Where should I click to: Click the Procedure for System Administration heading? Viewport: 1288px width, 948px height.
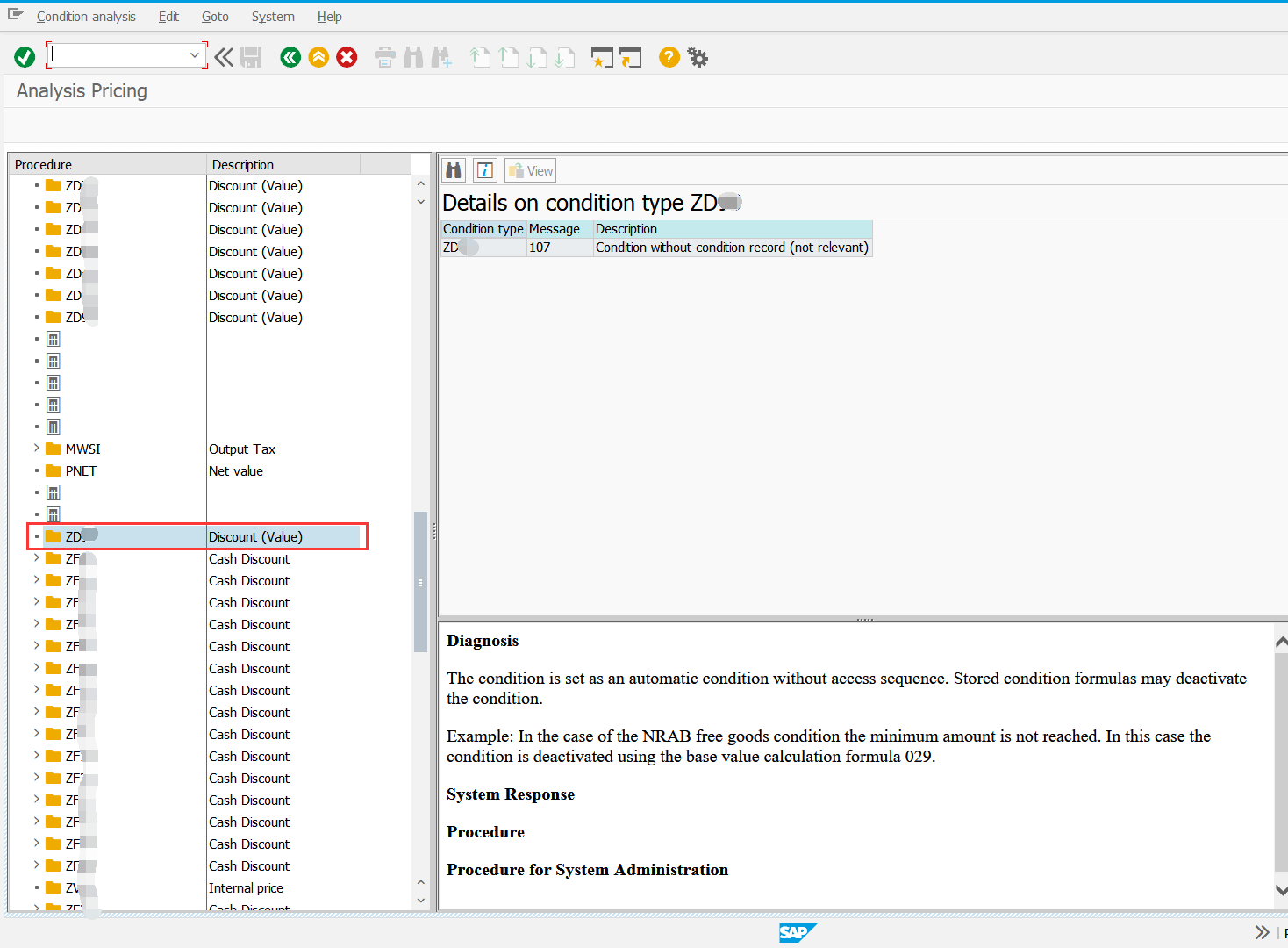pyautogui.click(x=587, y=870)
